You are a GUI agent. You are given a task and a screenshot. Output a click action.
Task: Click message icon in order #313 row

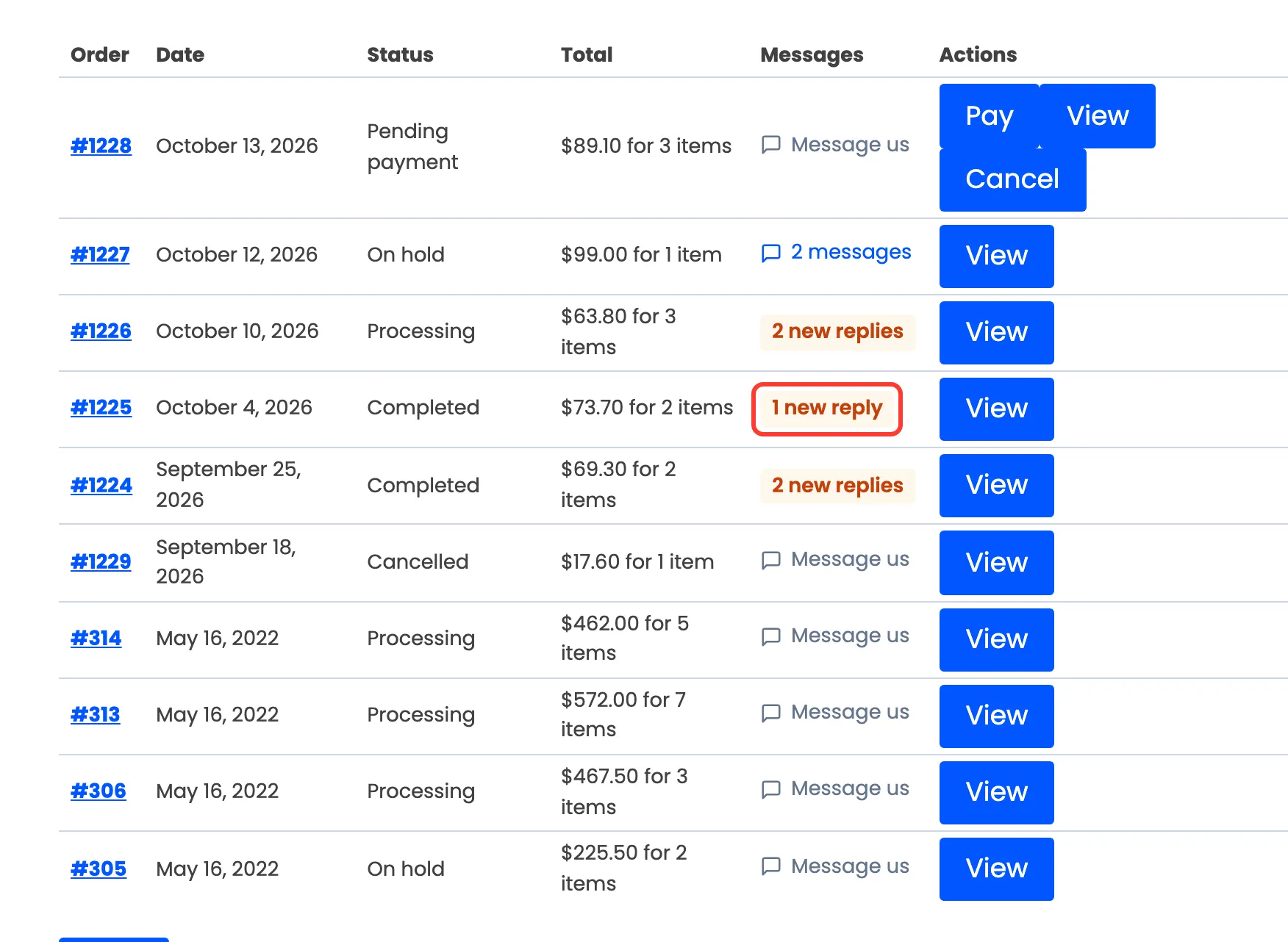770,713
